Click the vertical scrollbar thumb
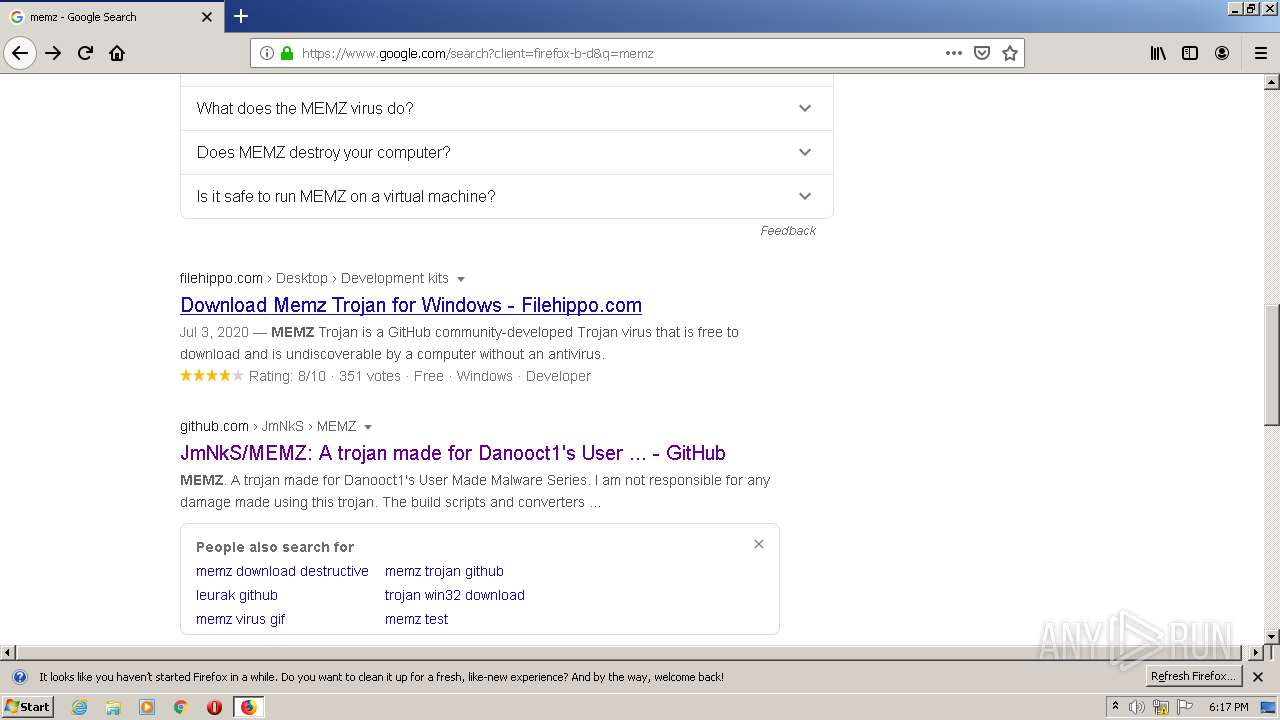Viewport: 1280px width, 720px height. click(x=1272, y=364)
